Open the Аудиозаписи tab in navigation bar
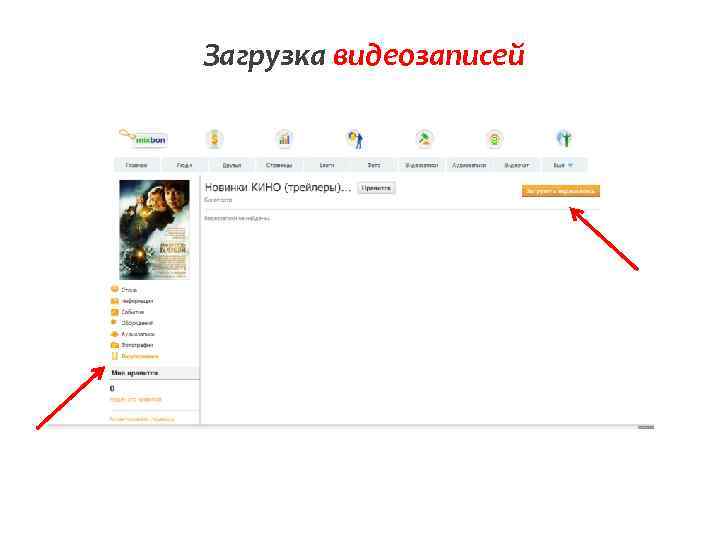720x540 pixels. click(469, 165)
